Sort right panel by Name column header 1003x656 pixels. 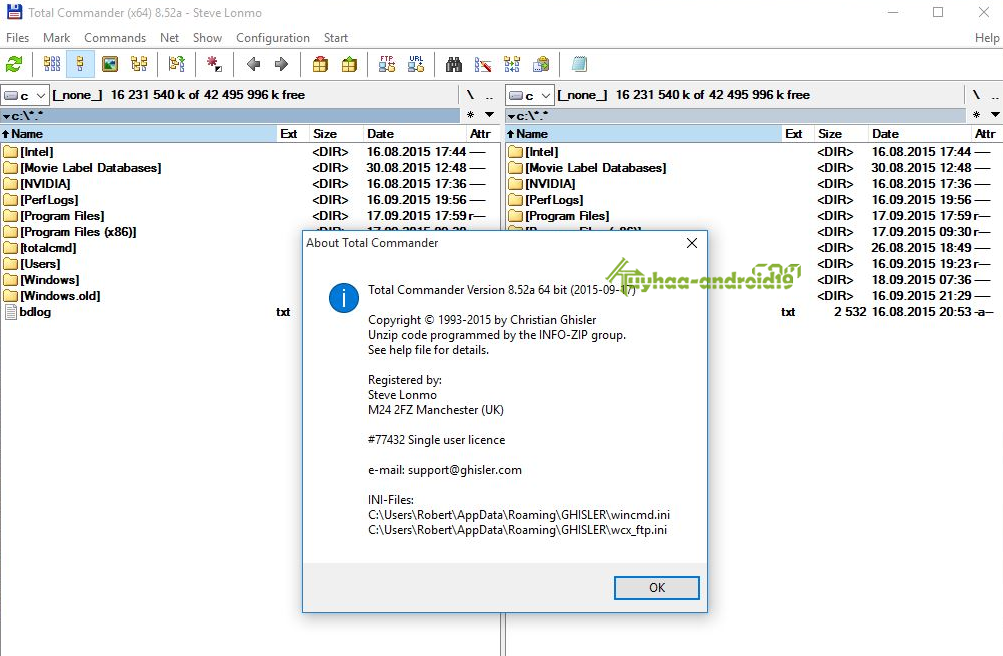[x=644, y=134]
